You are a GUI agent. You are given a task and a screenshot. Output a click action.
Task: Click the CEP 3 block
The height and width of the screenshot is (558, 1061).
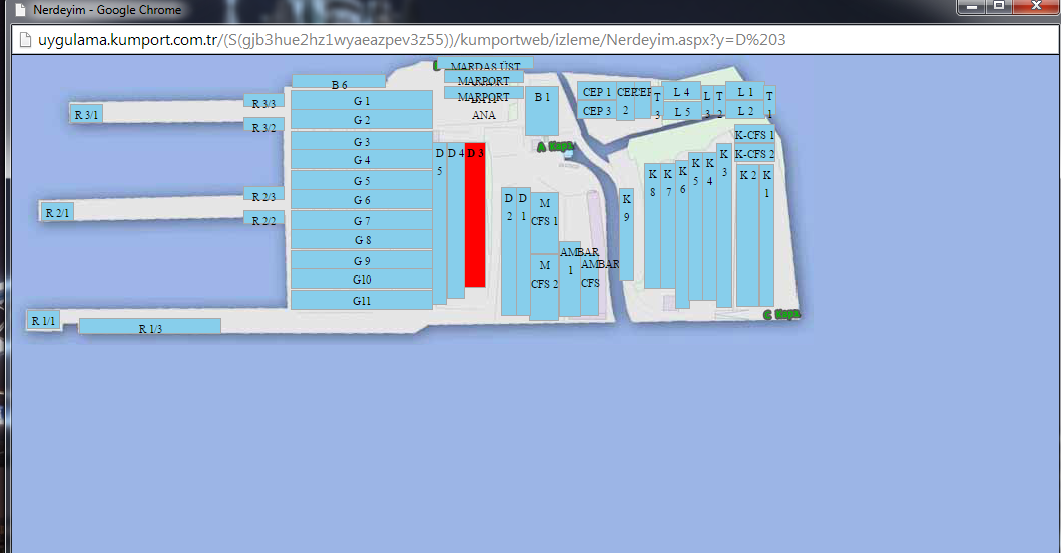tap(596, 110)
